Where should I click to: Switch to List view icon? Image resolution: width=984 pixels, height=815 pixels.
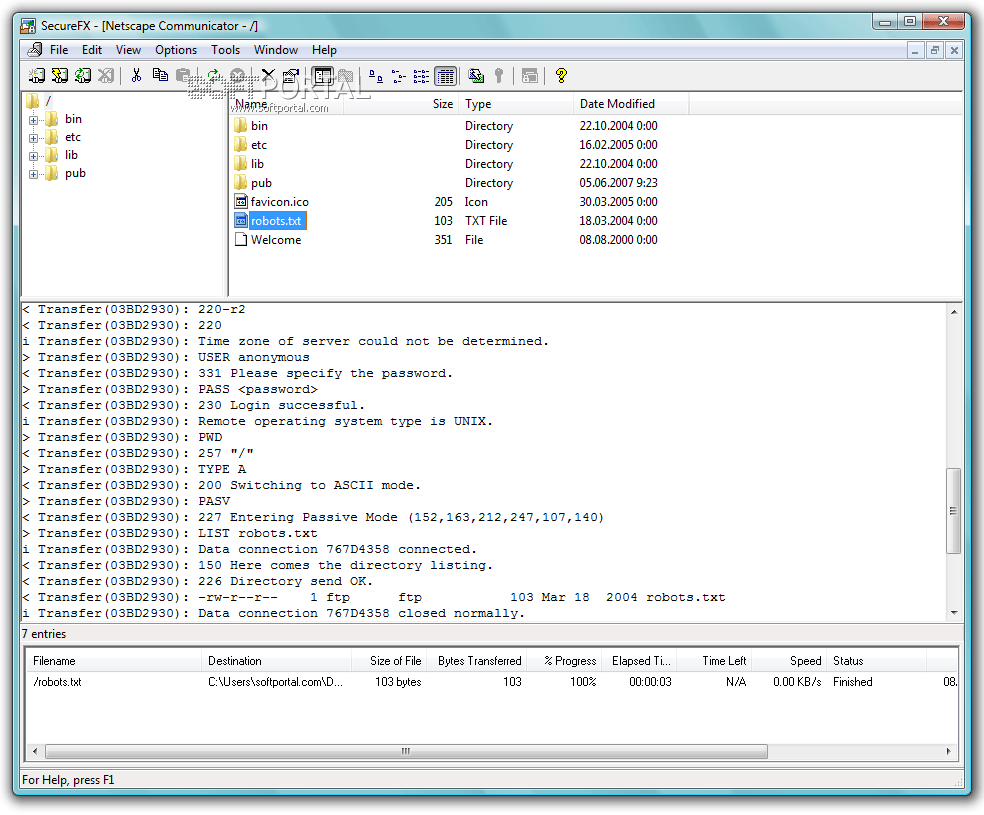click(x=422, y=76)
